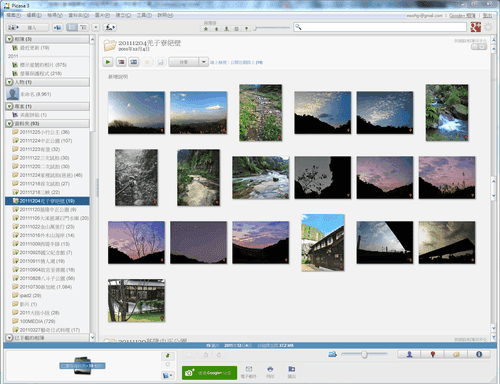Image resolution: width=500 pixels, height=384 pixels.
Task: Create a movie presentation from the folder
Action: (134, 62)
